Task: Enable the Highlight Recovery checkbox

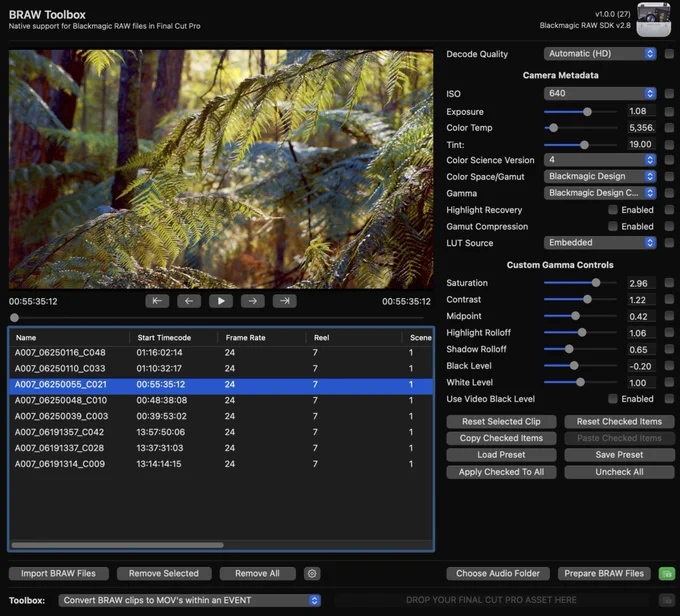Action: point(612,210)
